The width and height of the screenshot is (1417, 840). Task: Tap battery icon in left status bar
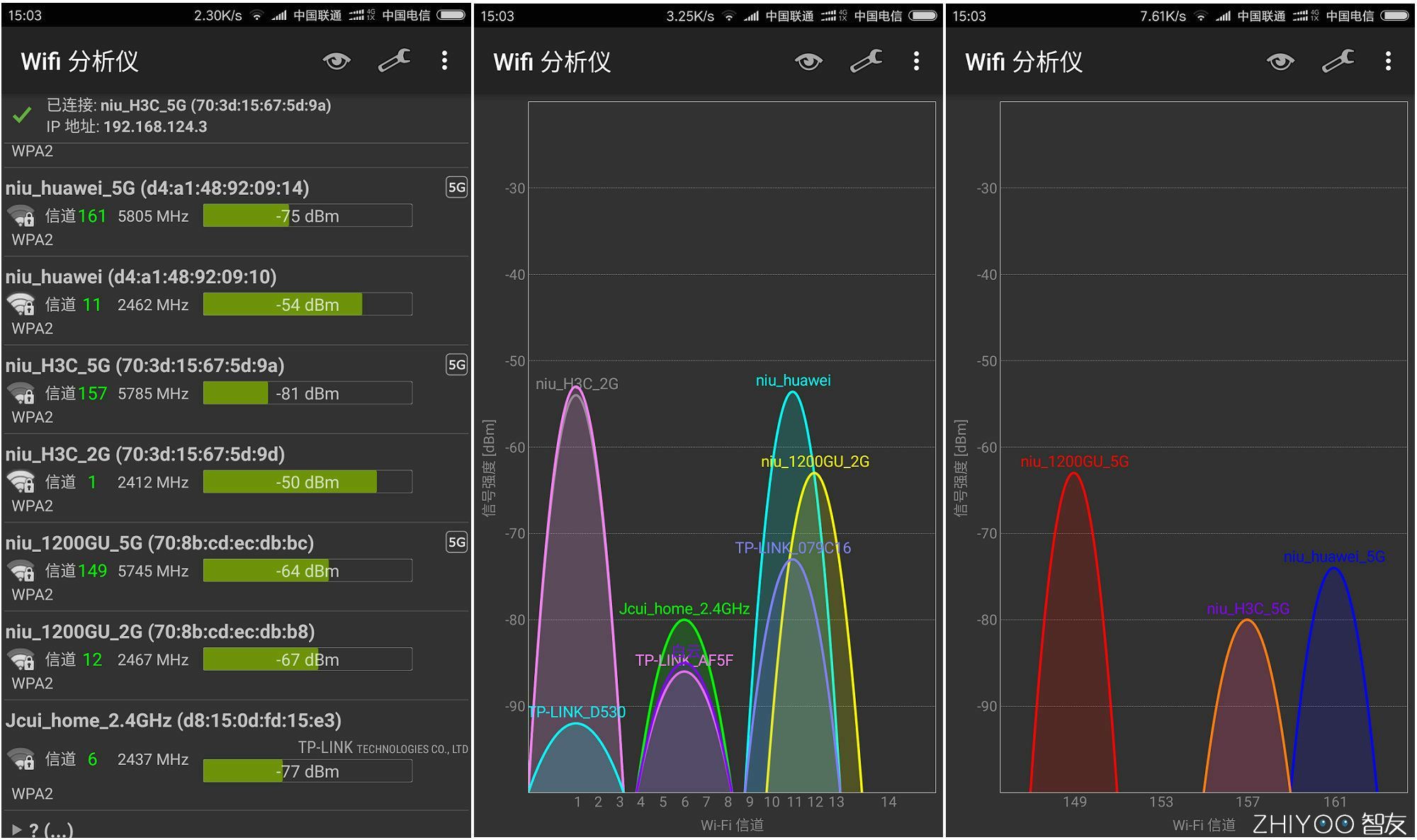(451, 16)
